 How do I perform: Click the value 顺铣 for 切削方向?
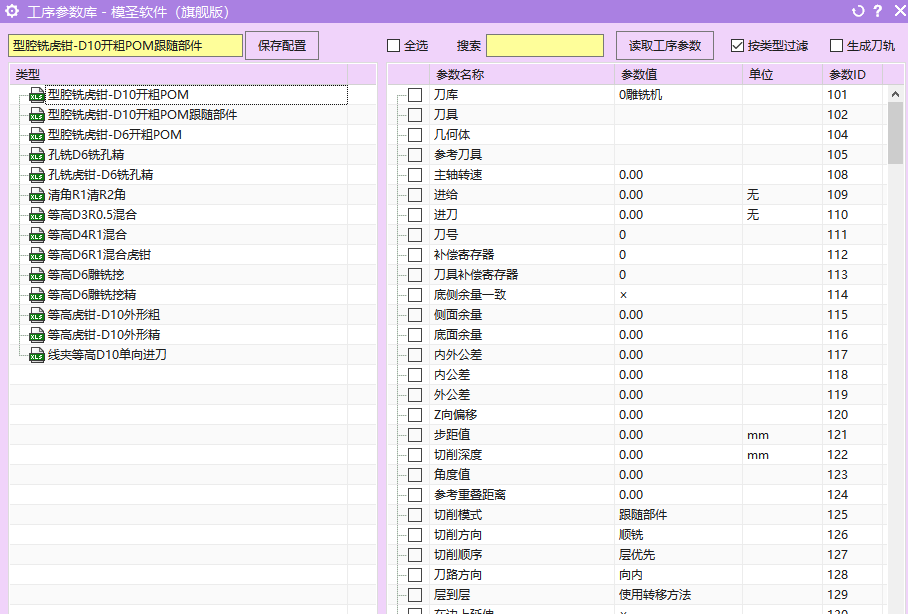click(x=631, y=535)
